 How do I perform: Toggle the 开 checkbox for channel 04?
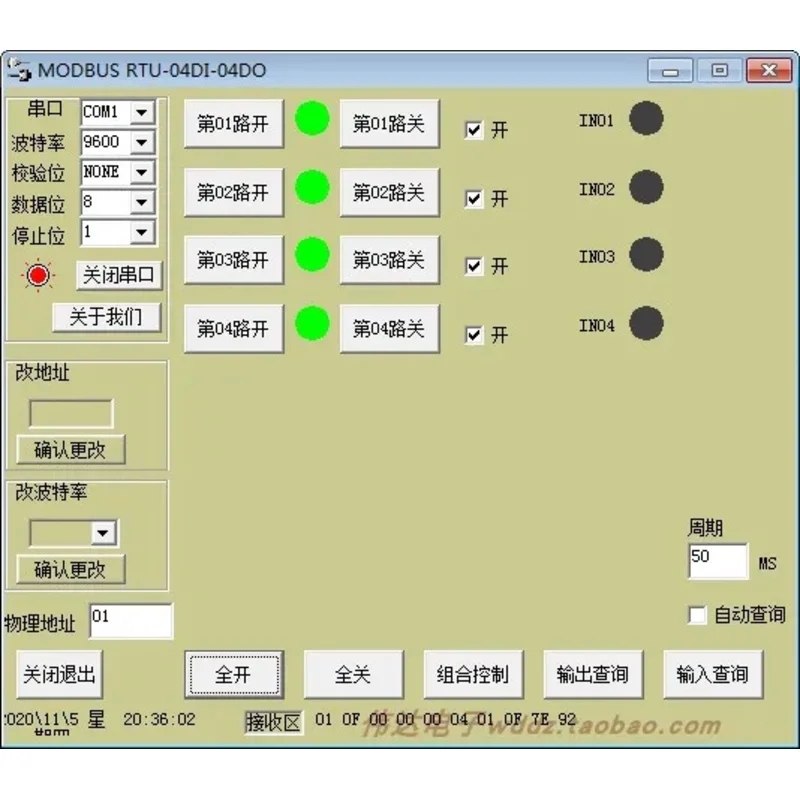click(474, 335)
